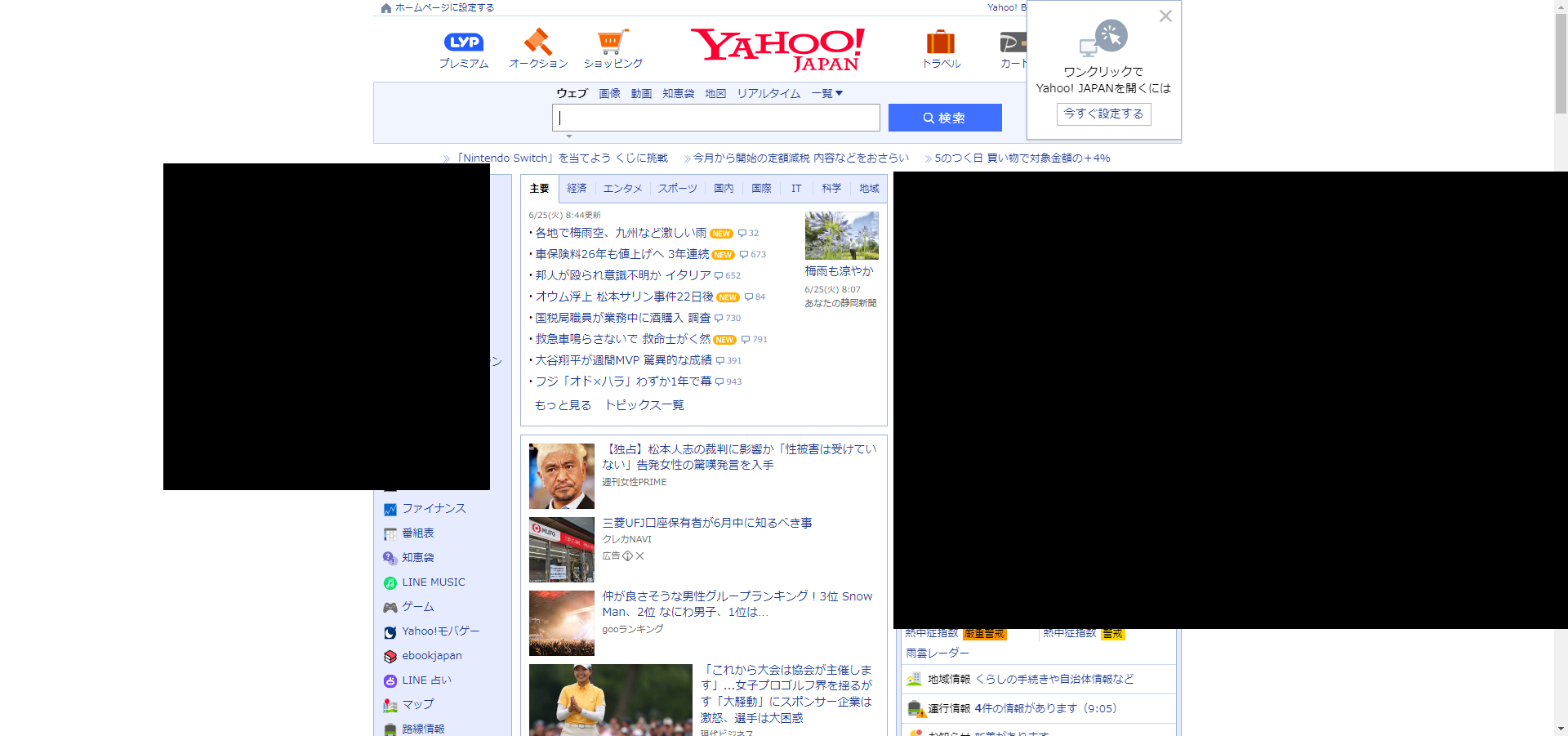The height and width of the screenshot is (736, 1568).
Task: Click the 今すぐ設定する button
Action: pos(1103,114)
